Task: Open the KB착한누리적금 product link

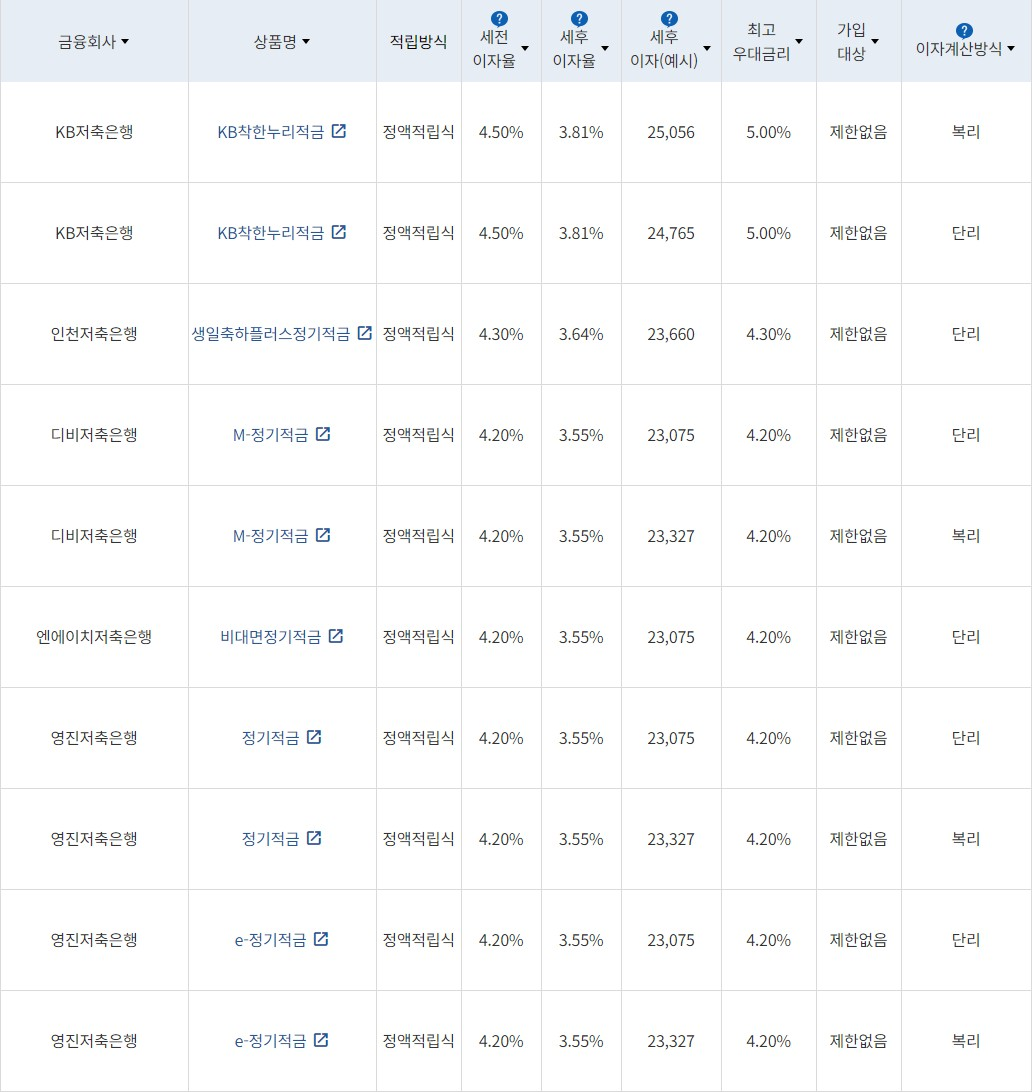Action: (272, 131)
